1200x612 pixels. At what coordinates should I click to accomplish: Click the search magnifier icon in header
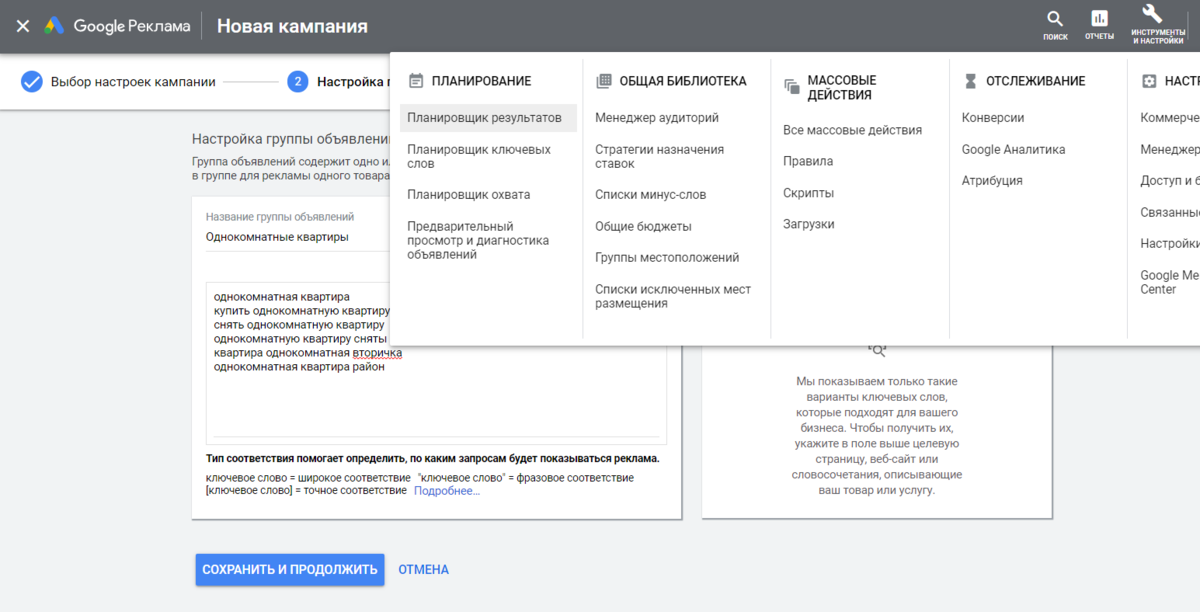(x=1055, y=19)
